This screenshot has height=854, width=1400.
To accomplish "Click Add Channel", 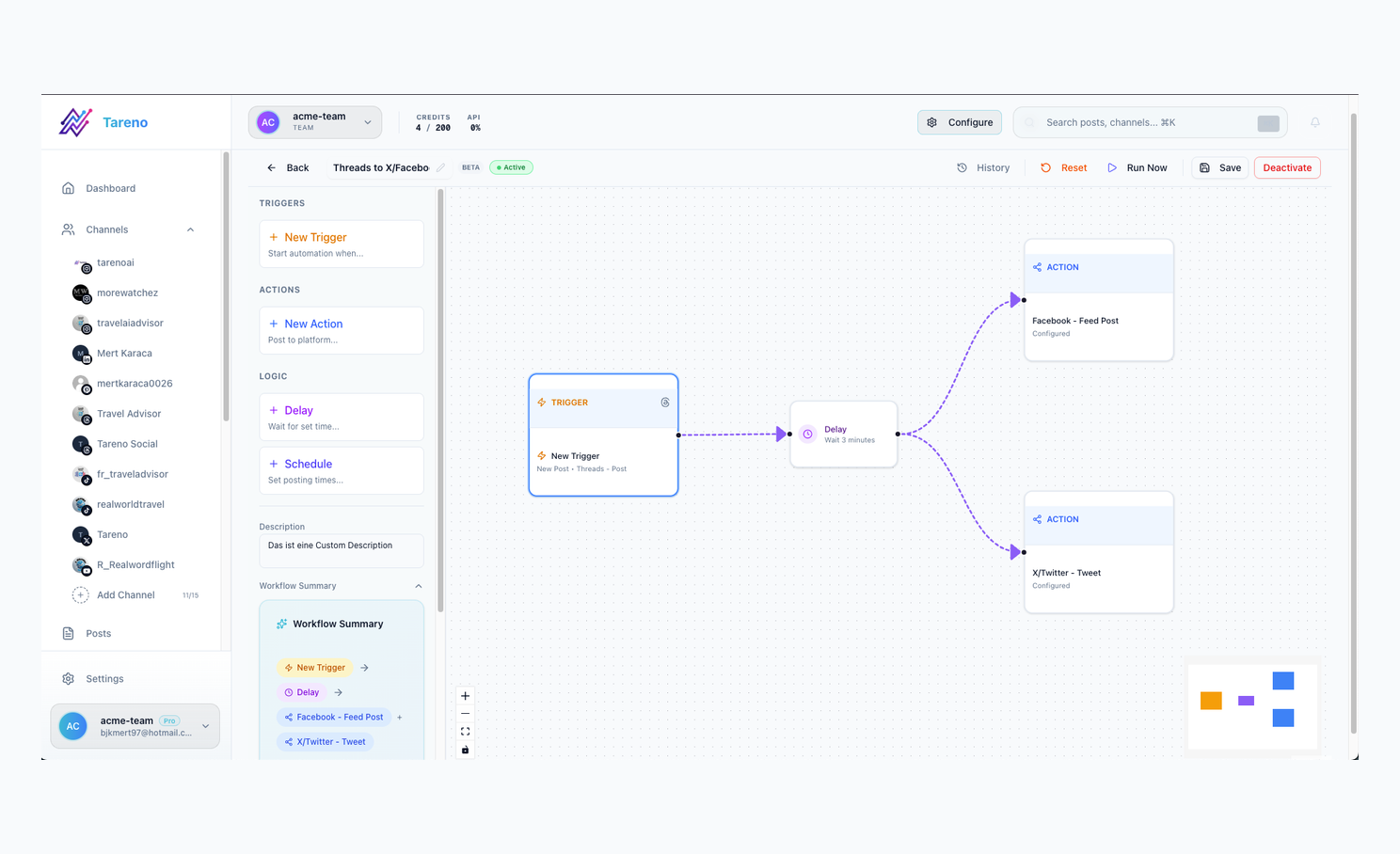I will (125, 595).
